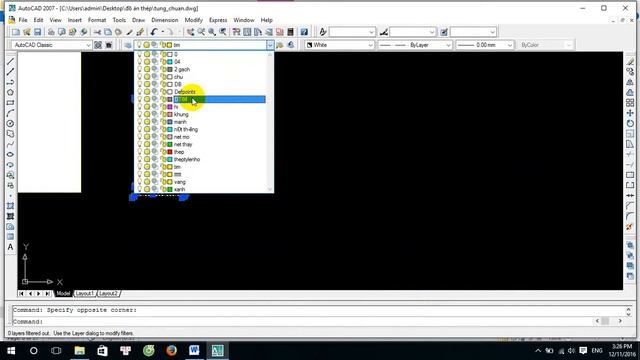Toggle on/off bulb for layer manh
Viewport: 640px width, 360px height.
coord(140,122)
